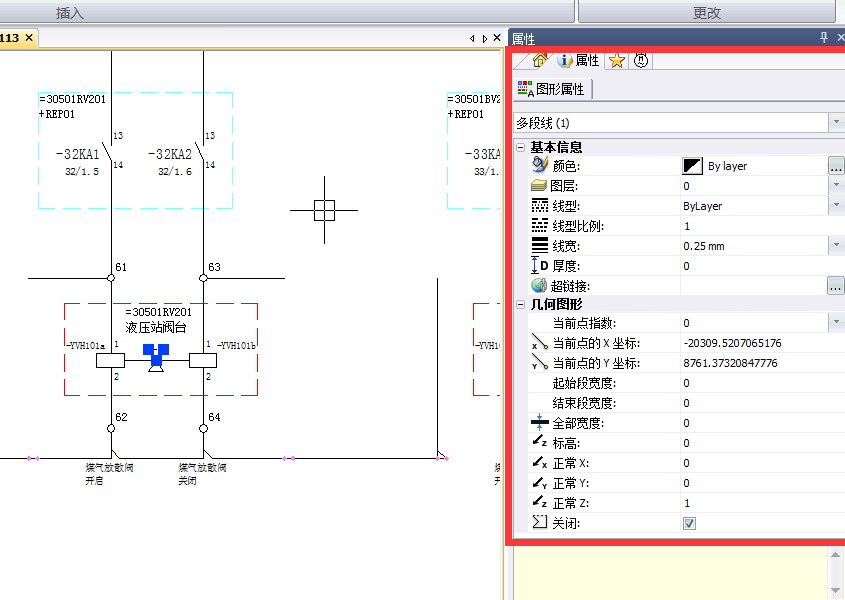Click the 线宽 lineweight icon
This screenshot has width=845, height=600.
(539, 245)
